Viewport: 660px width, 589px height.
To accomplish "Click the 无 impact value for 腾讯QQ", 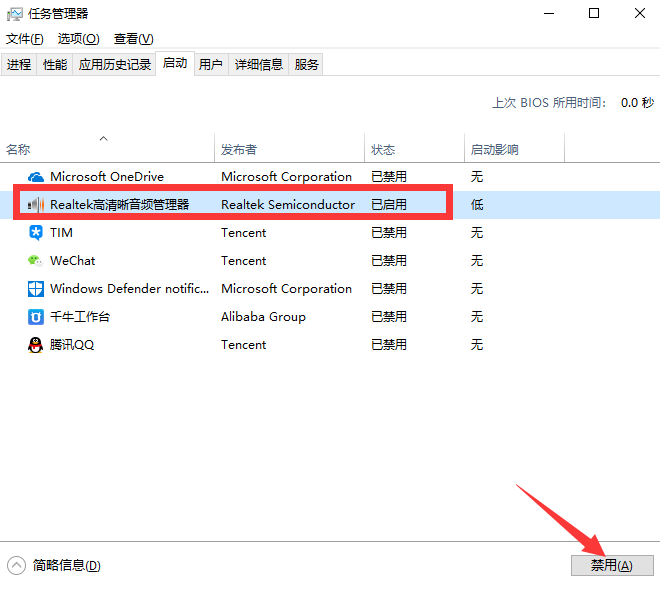I will (477, 345).
